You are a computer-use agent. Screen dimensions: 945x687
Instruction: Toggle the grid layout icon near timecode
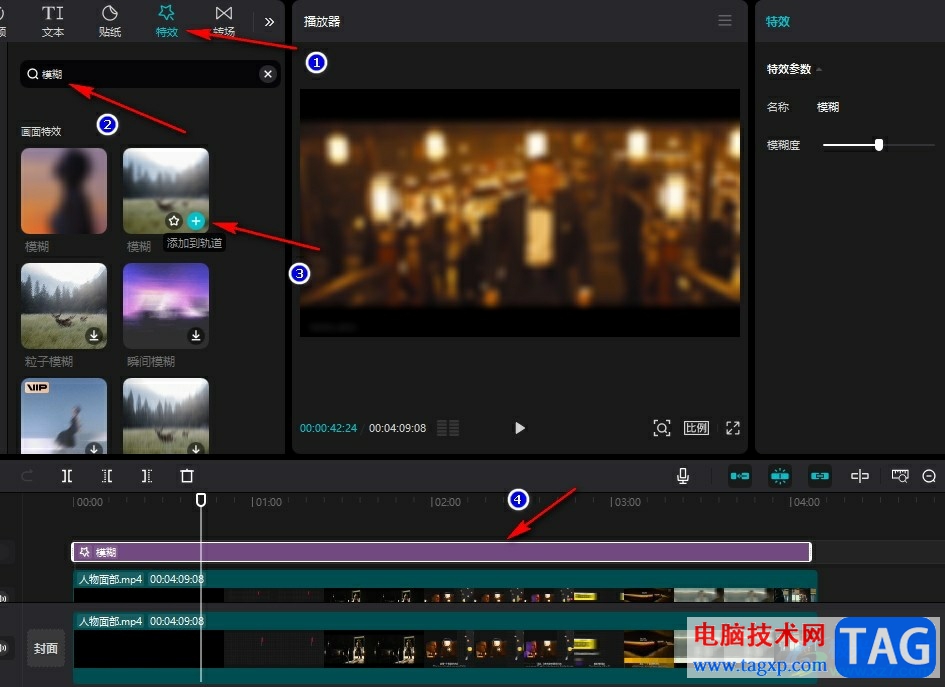pos(448,428)
